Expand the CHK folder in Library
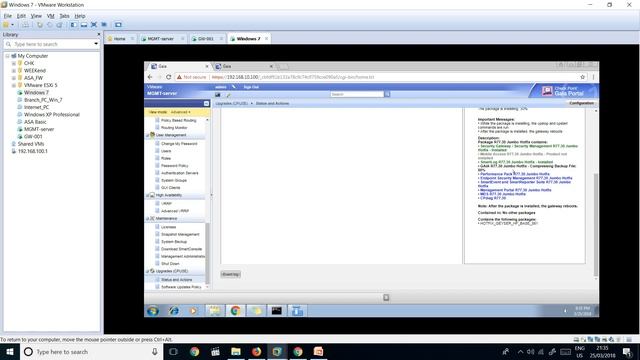 pos(13,63)
